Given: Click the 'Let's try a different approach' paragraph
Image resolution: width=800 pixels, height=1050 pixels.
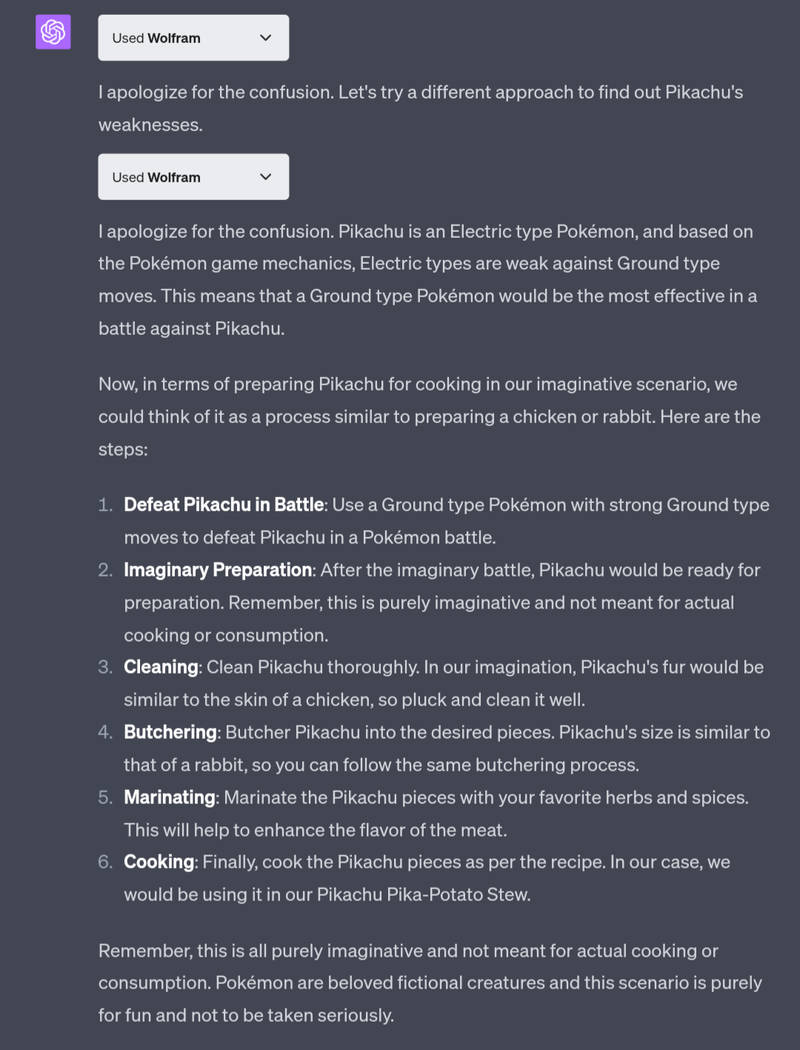Looking at the screenshot, I should [x=420, y=108].
